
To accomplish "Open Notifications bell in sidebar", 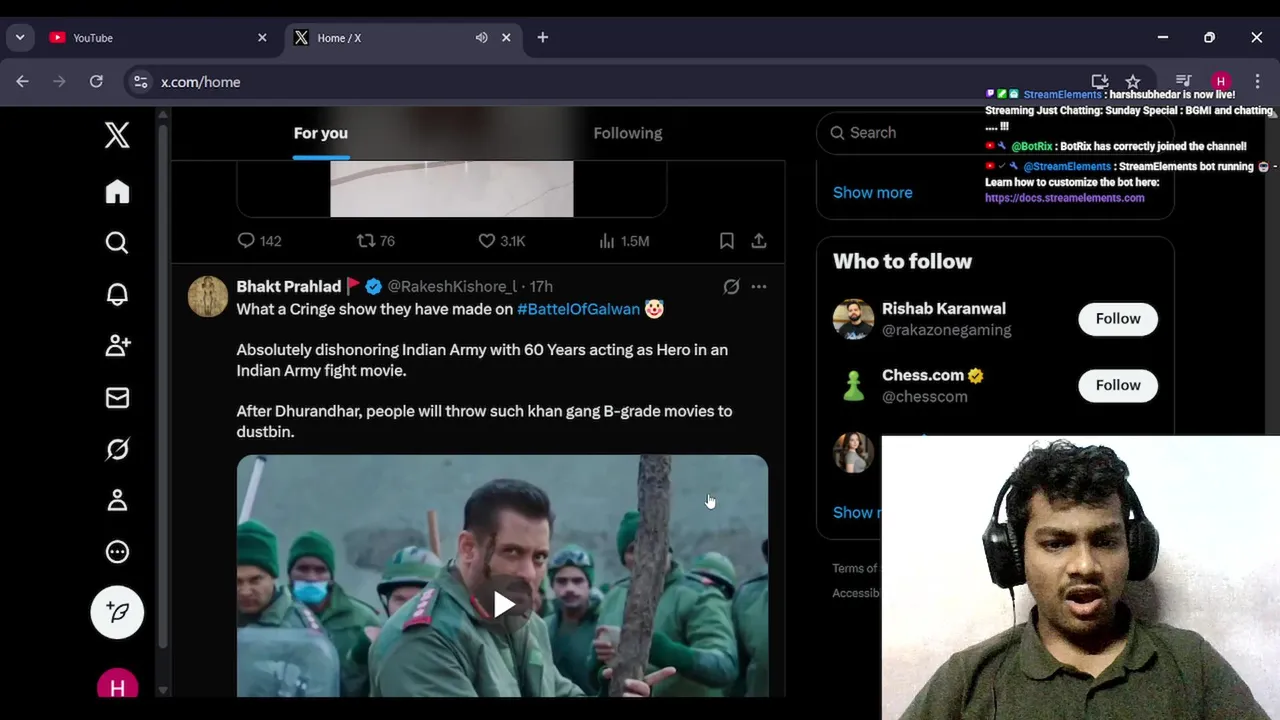I will (117, 294).
